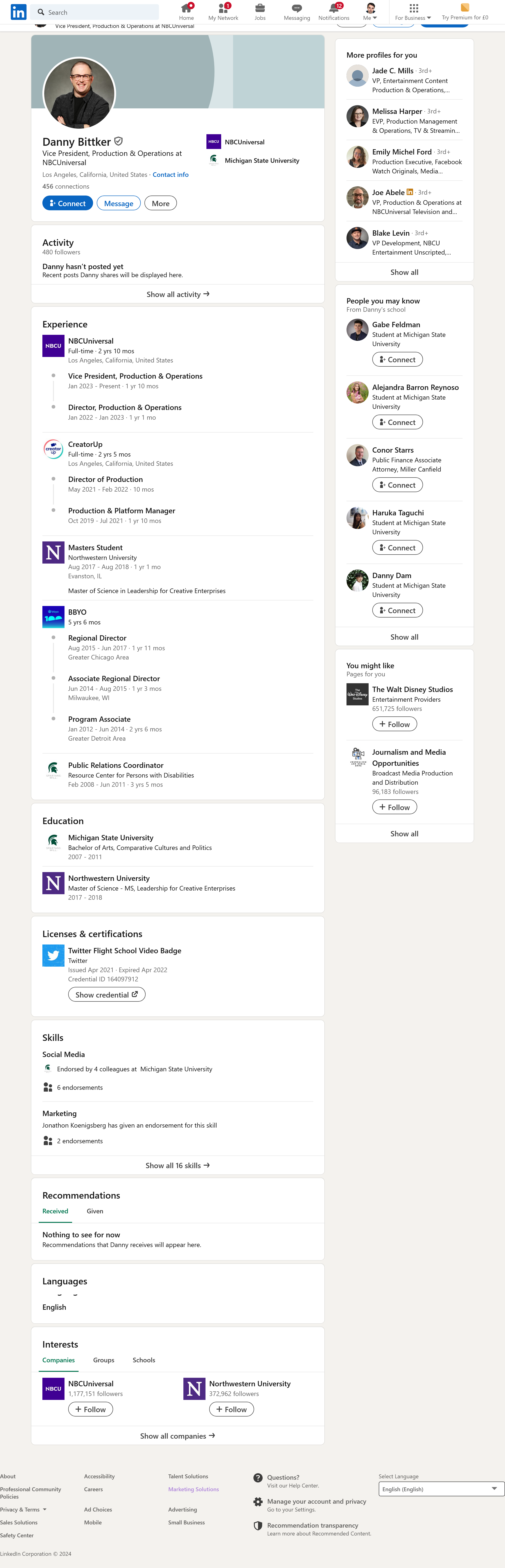
Task: Click Marketing Solutions footer link
Action: (x=194, y=1489)
